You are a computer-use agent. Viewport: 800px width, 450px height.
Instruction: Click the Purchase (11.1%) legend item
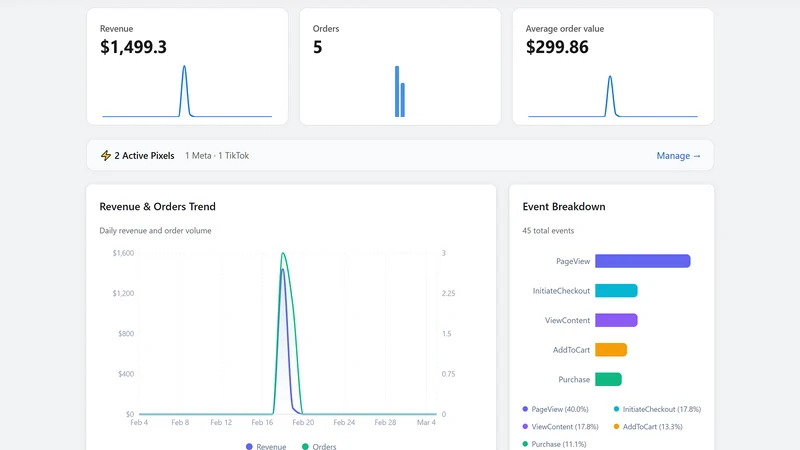click(x=554, y=444)
